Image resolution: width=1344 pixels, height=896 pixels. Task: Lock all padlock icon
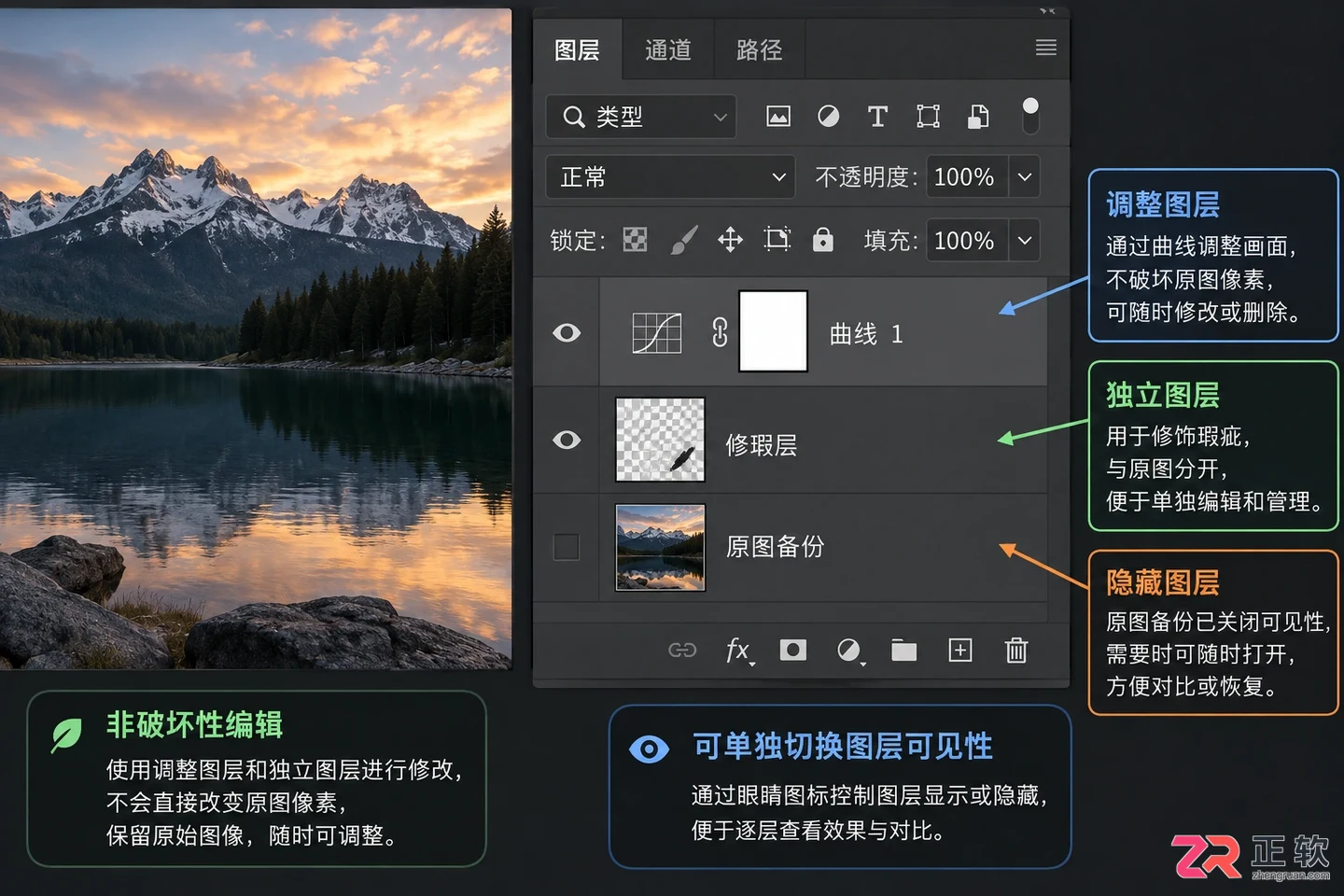[x=822, y=239]
